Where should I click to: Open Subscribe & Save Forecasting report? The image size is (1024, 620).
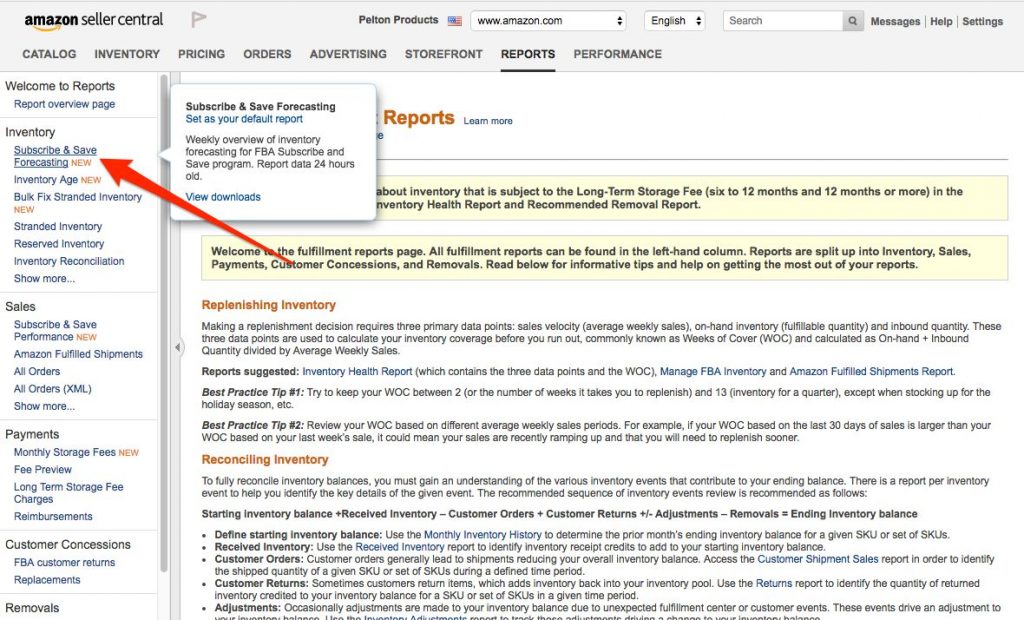point(55,156)
